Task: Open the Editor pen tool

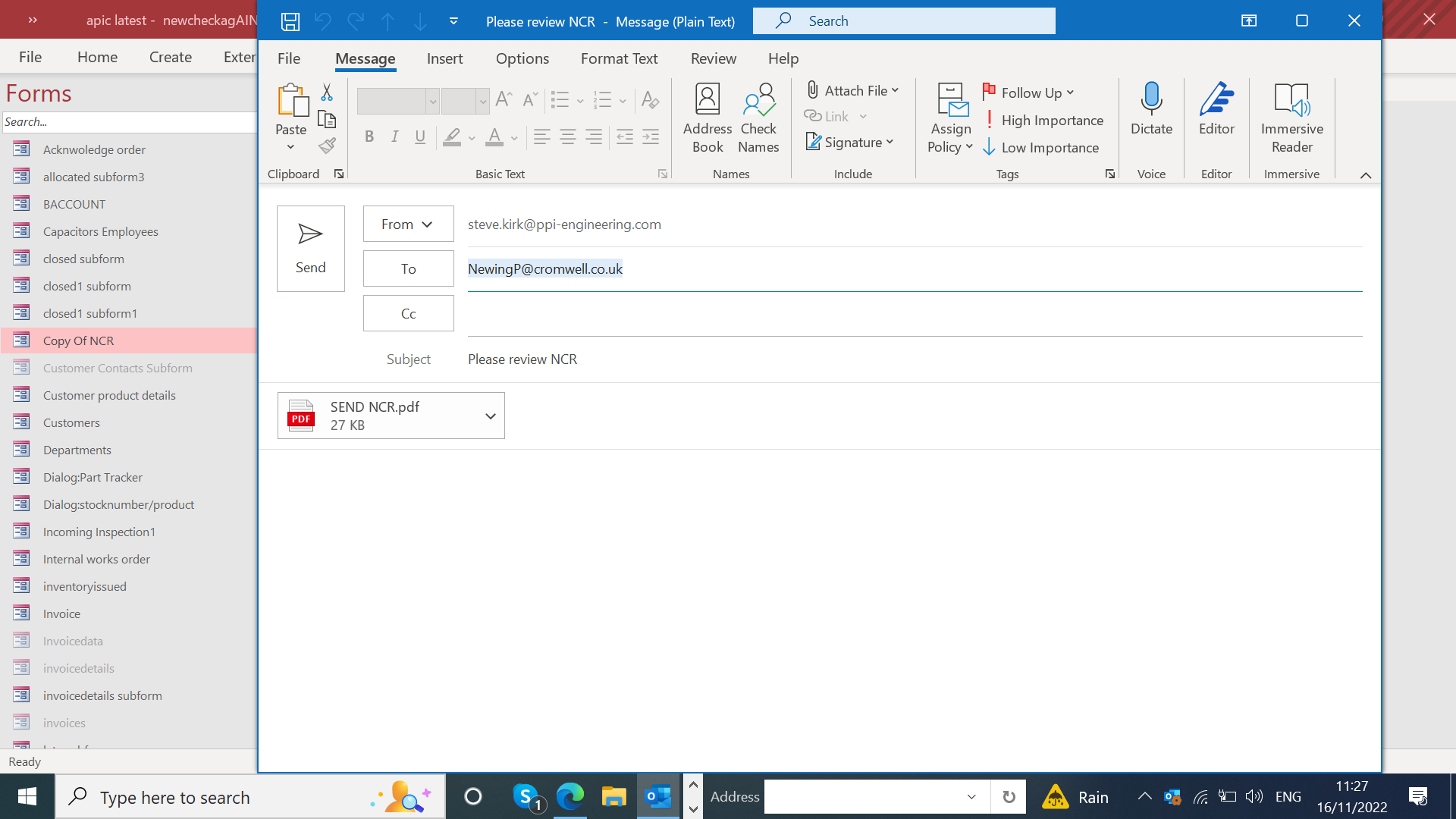Action: pos(1216,109)
